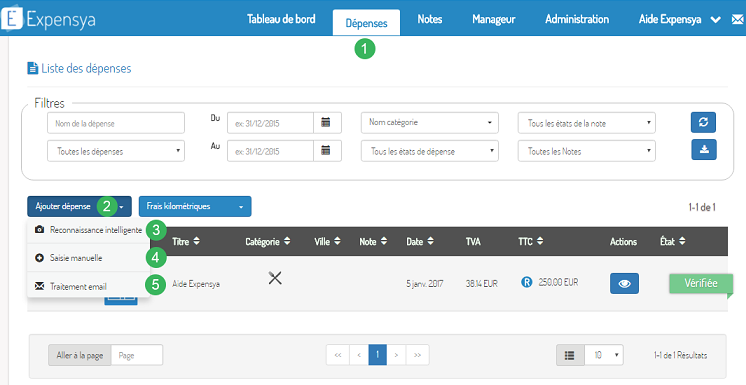This screenshot has width=746, height=385.
Task: Open Tous les états de dépense dropdown
Action: pyautogui.click(x=430, y=151)
